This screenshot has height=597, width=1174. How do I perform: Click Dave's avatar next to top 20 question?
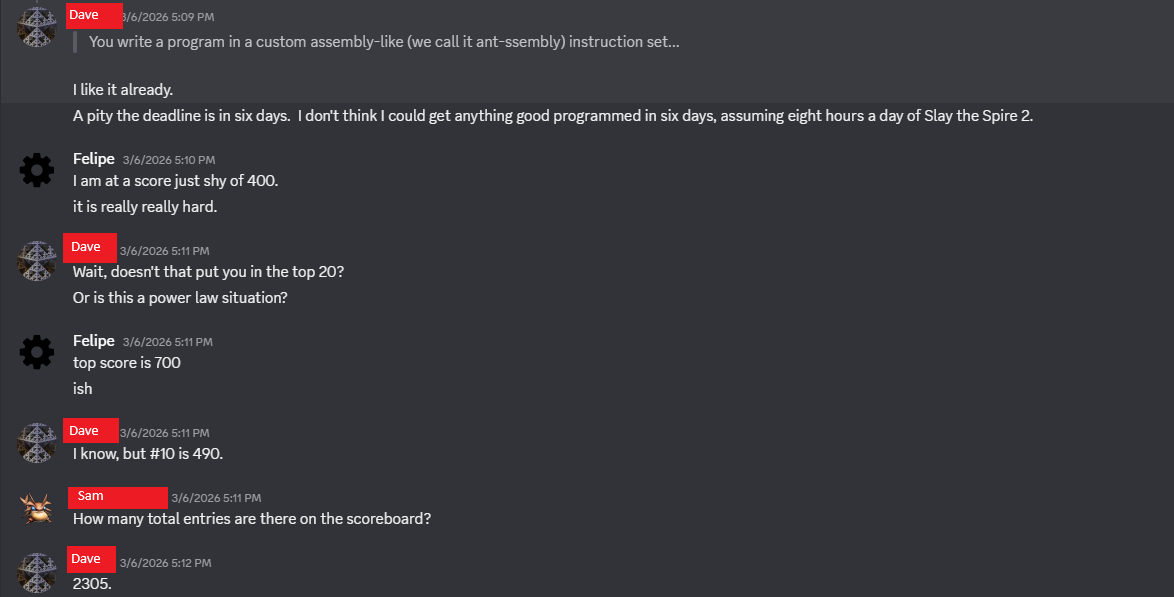tap(37, 260)
